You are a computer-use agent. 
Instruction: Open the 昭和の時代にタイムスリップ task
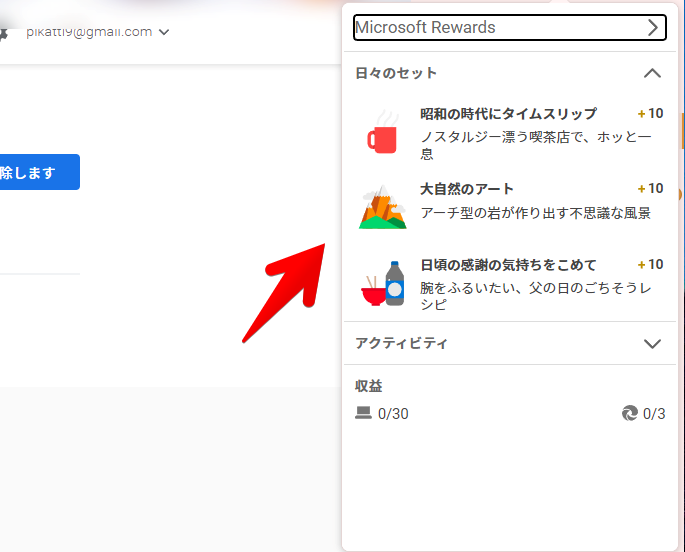508,114
